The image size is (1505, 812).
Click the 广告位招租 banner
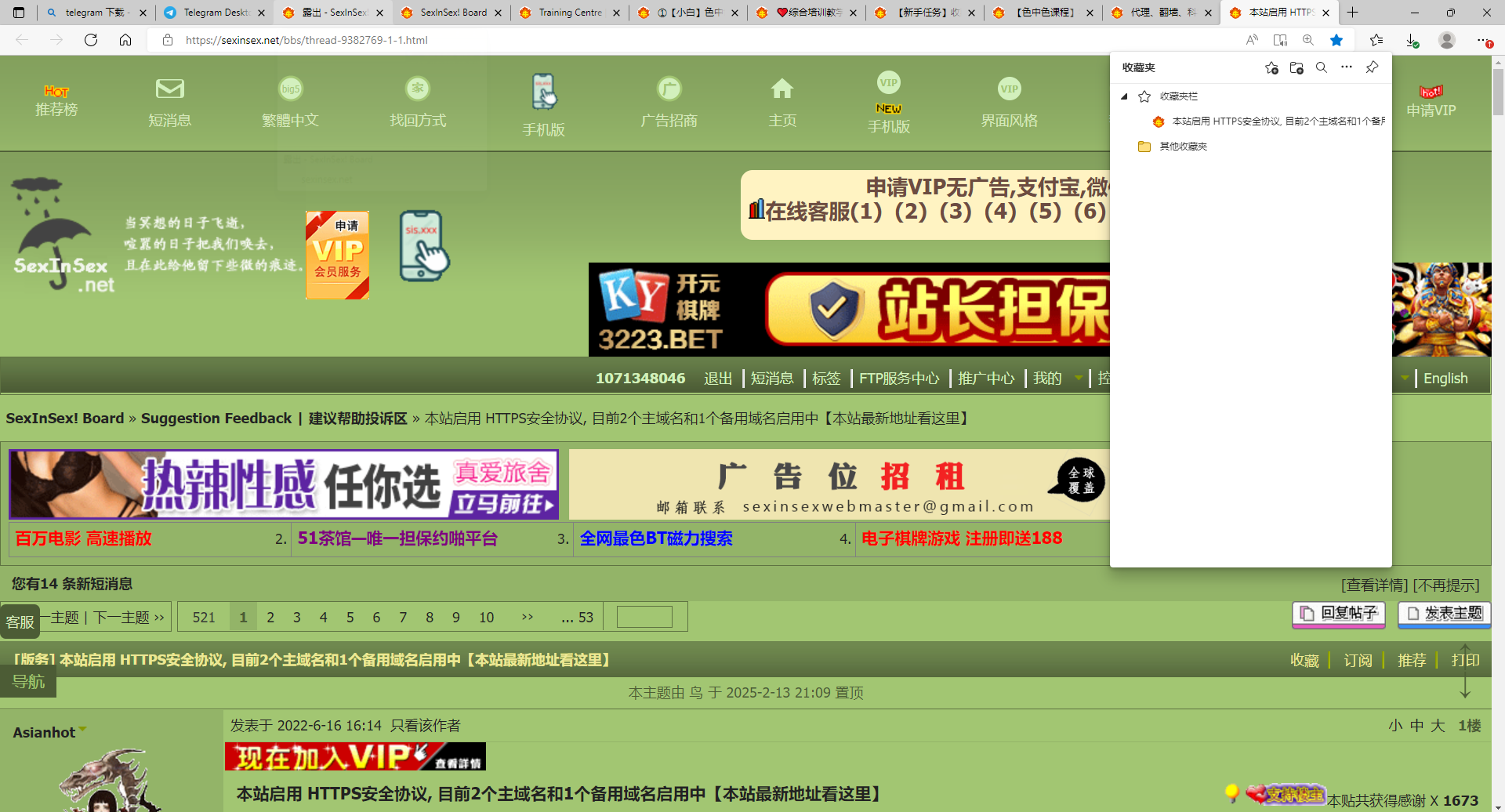[x=840, y=484]
